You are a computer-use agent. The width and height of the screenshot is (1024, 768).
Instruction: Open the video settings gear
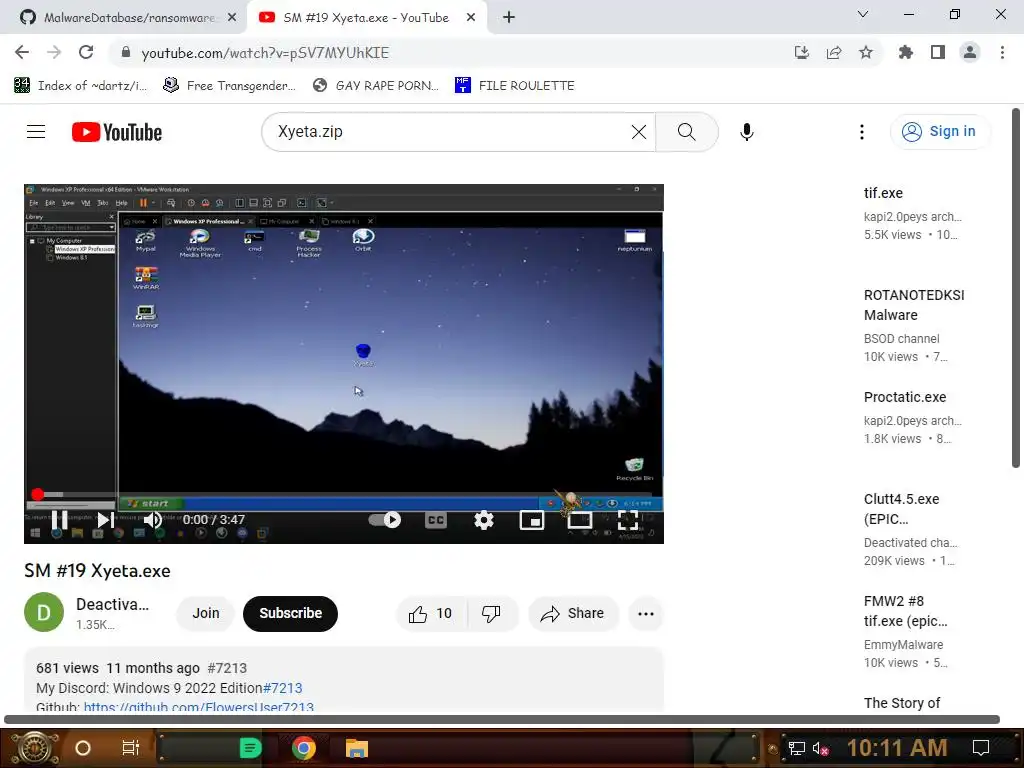pos(483,520)
